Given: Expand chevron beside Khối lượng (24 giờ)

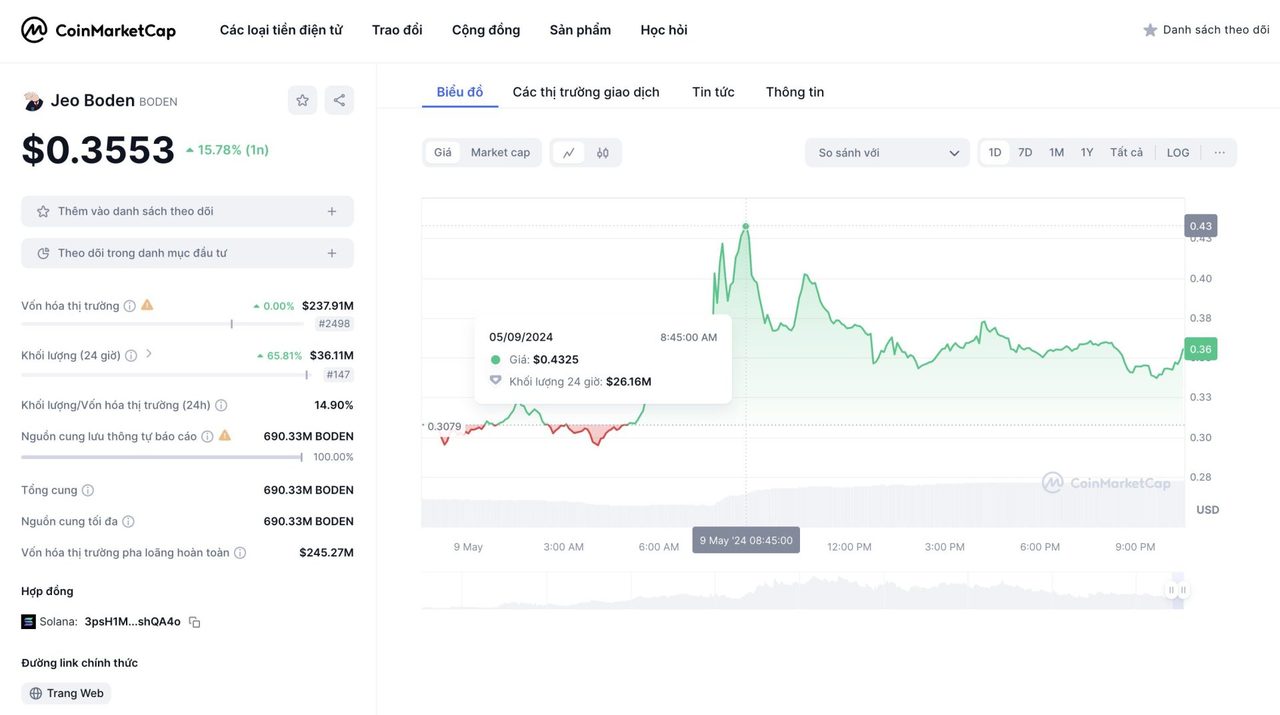Looking at the screenshot, I should [x=149, y=354].
